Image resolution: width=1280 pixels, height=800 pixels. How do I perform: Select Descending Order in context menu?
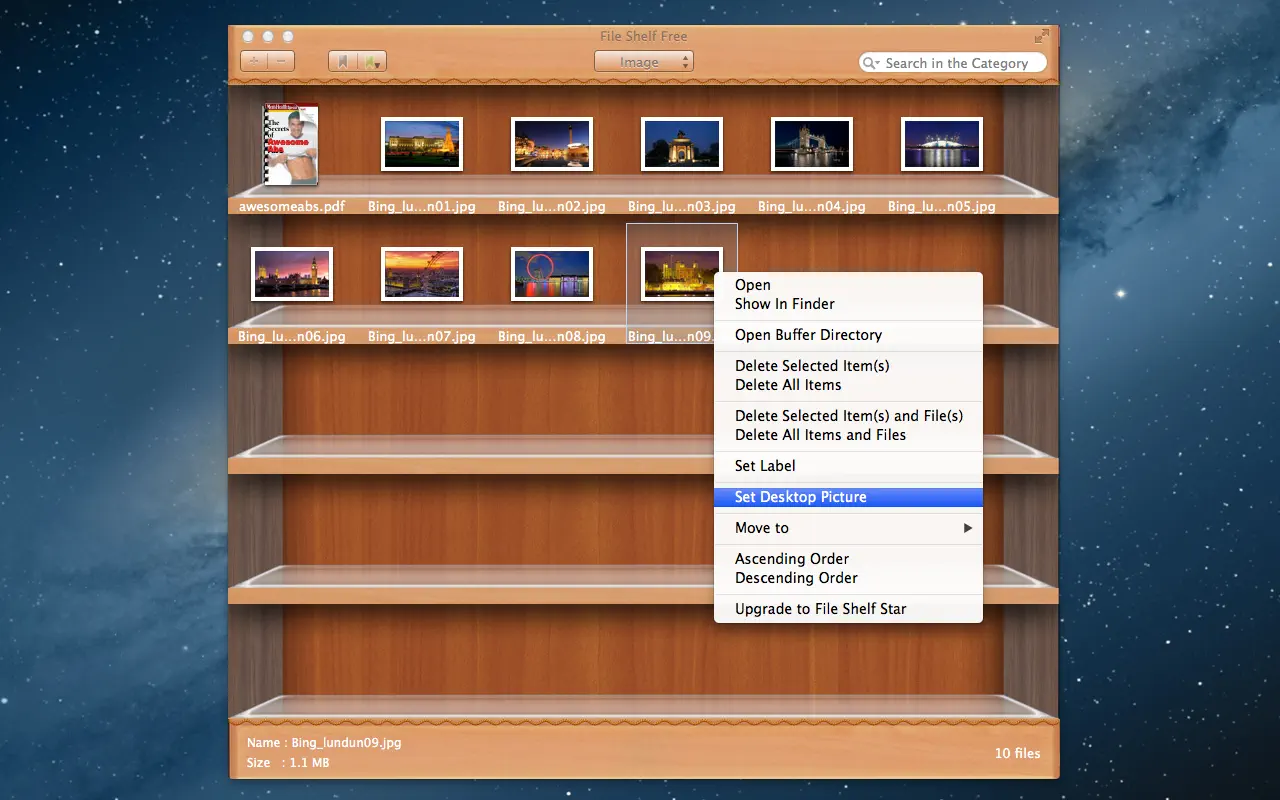(x=796, y=578)
